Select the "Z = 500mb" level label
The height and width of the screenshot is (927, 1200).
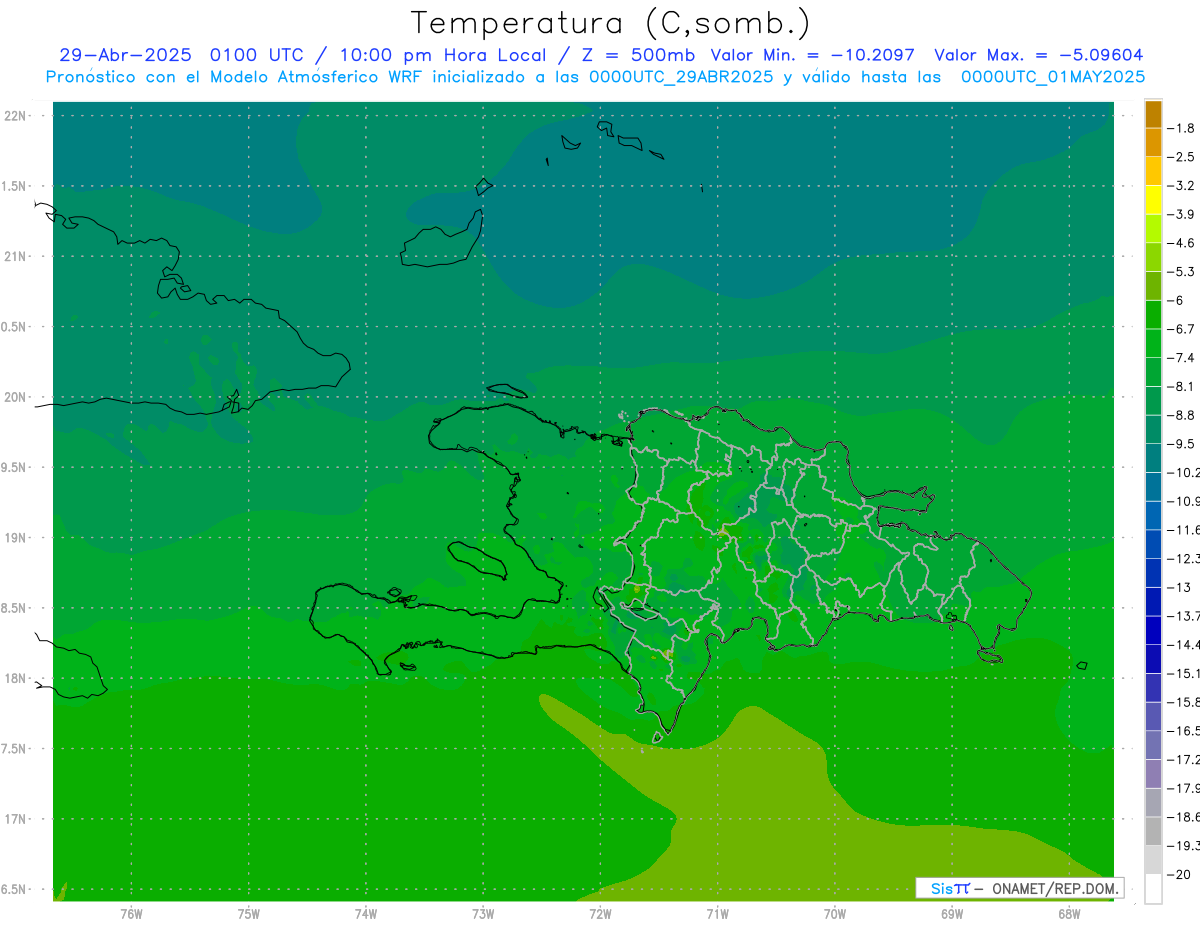pyautogui.click(x=639, y=55)
